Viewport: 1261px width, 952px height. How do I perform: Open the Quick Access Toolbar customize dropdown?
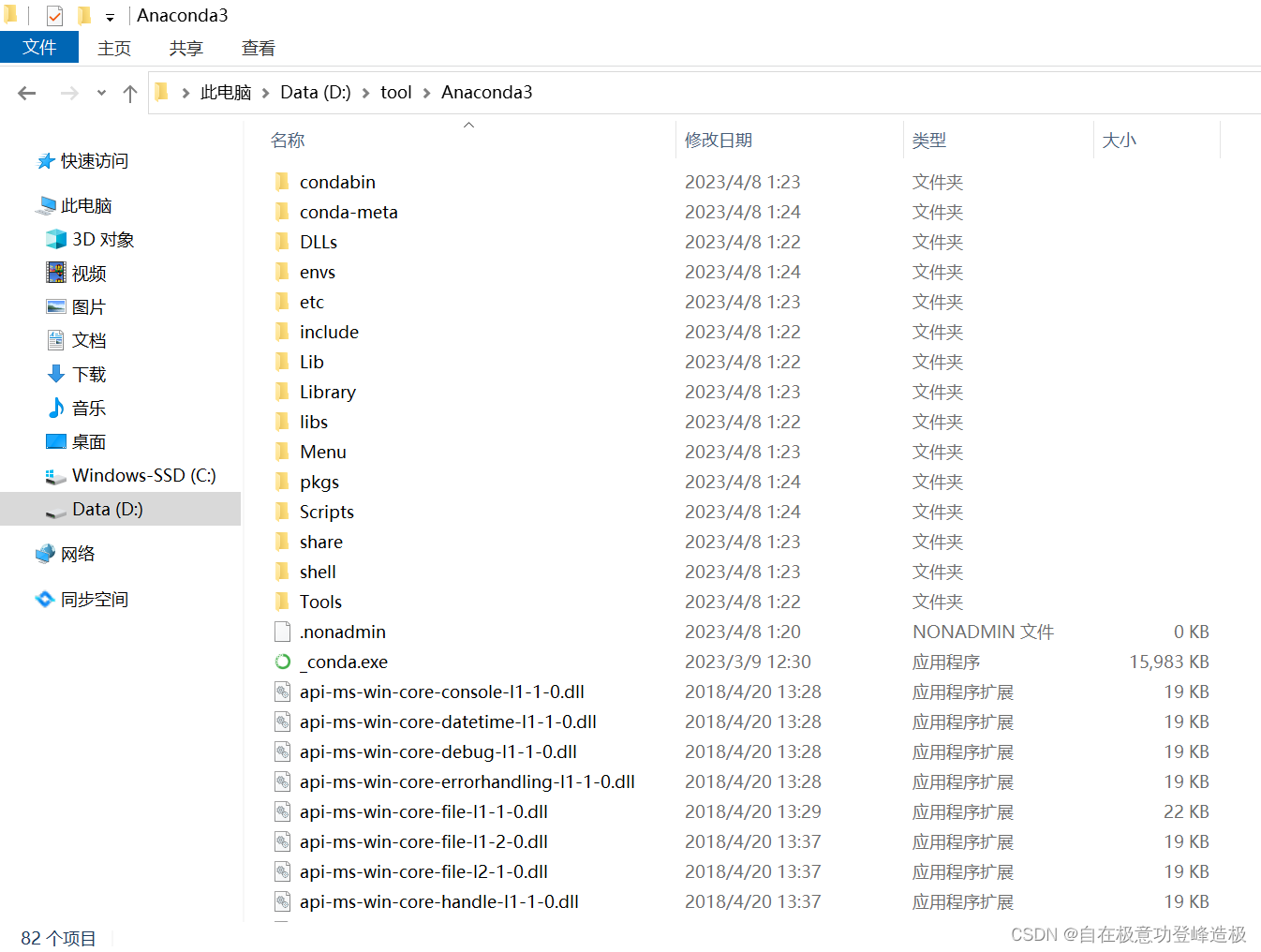click(x=110, y=17)
